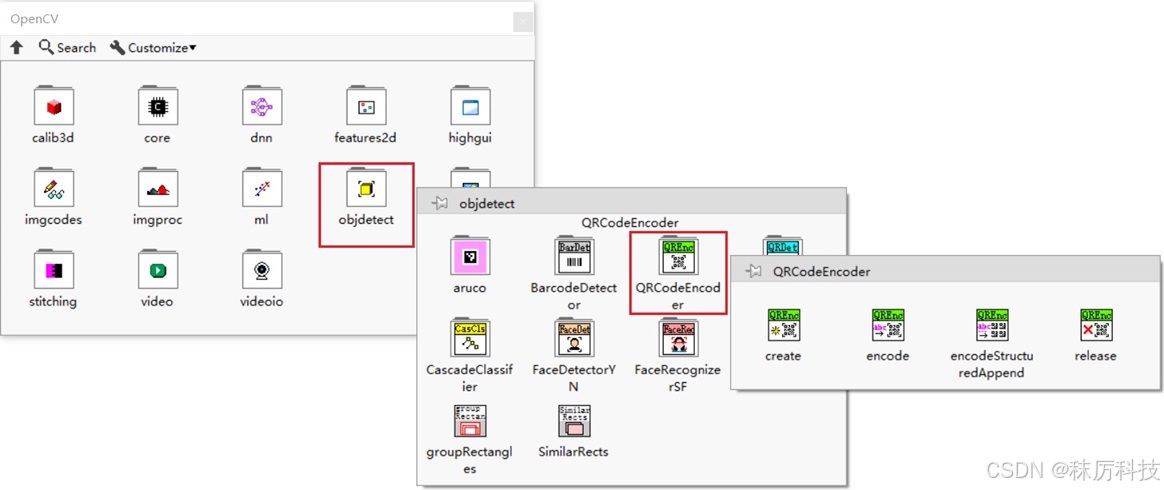Viewport: 1164px width, 490px height.
Task: Open the imgcodes palette folder
Action: tap(53, 189)
